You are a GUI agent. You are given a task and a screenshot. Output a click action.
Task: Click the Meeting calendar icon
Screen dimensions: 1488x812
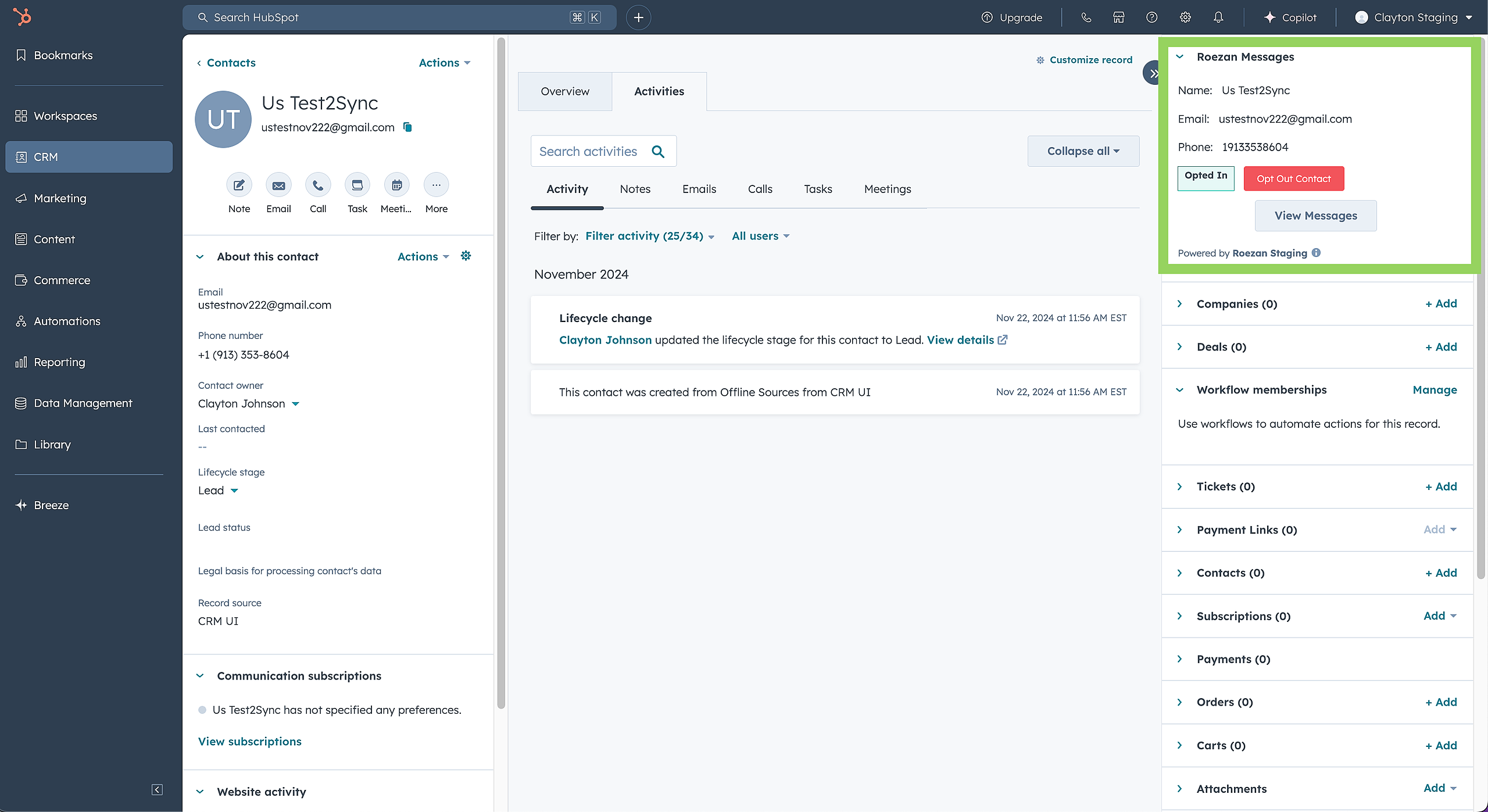pos(396,185)
